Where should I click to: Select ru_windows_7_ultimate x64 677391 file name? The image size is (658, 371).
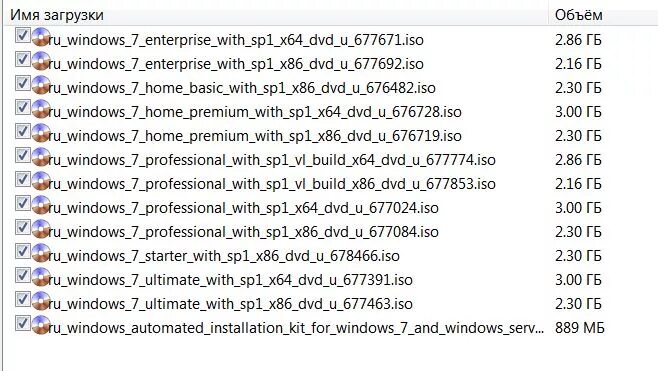click(x=230, y=280)
